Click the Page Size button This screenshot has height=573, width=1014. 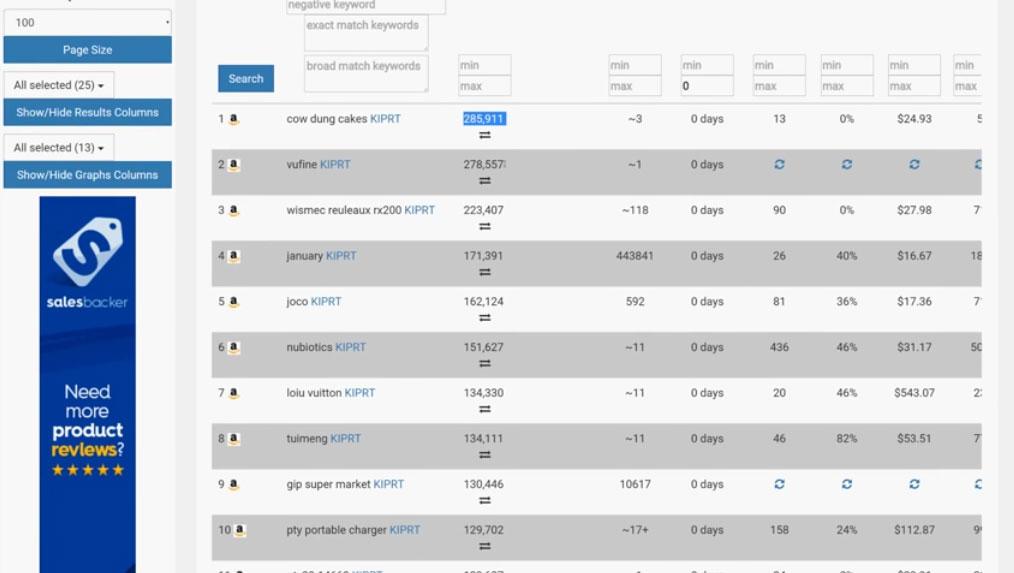[x=87, y=50]
